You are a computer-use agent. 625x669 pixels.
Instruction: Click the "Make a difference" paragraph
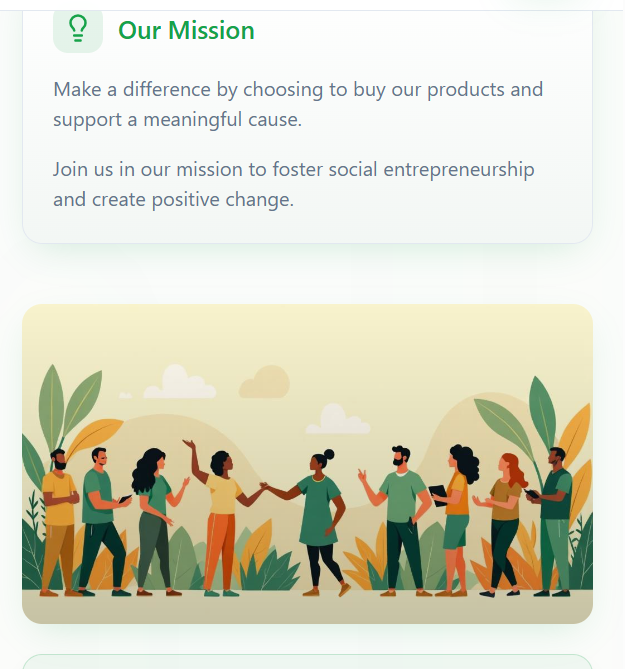tap(298, 104)
